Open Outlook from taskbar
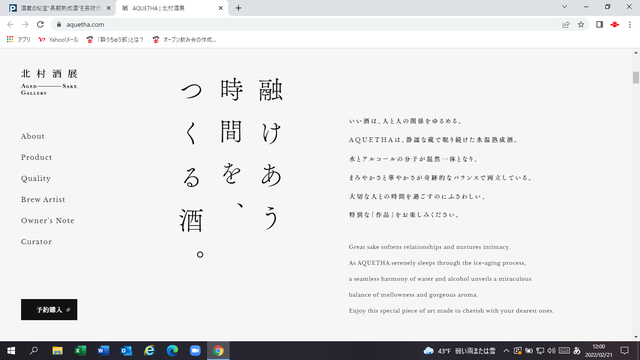This screenshot has width=640, height=360. (126, 351)
